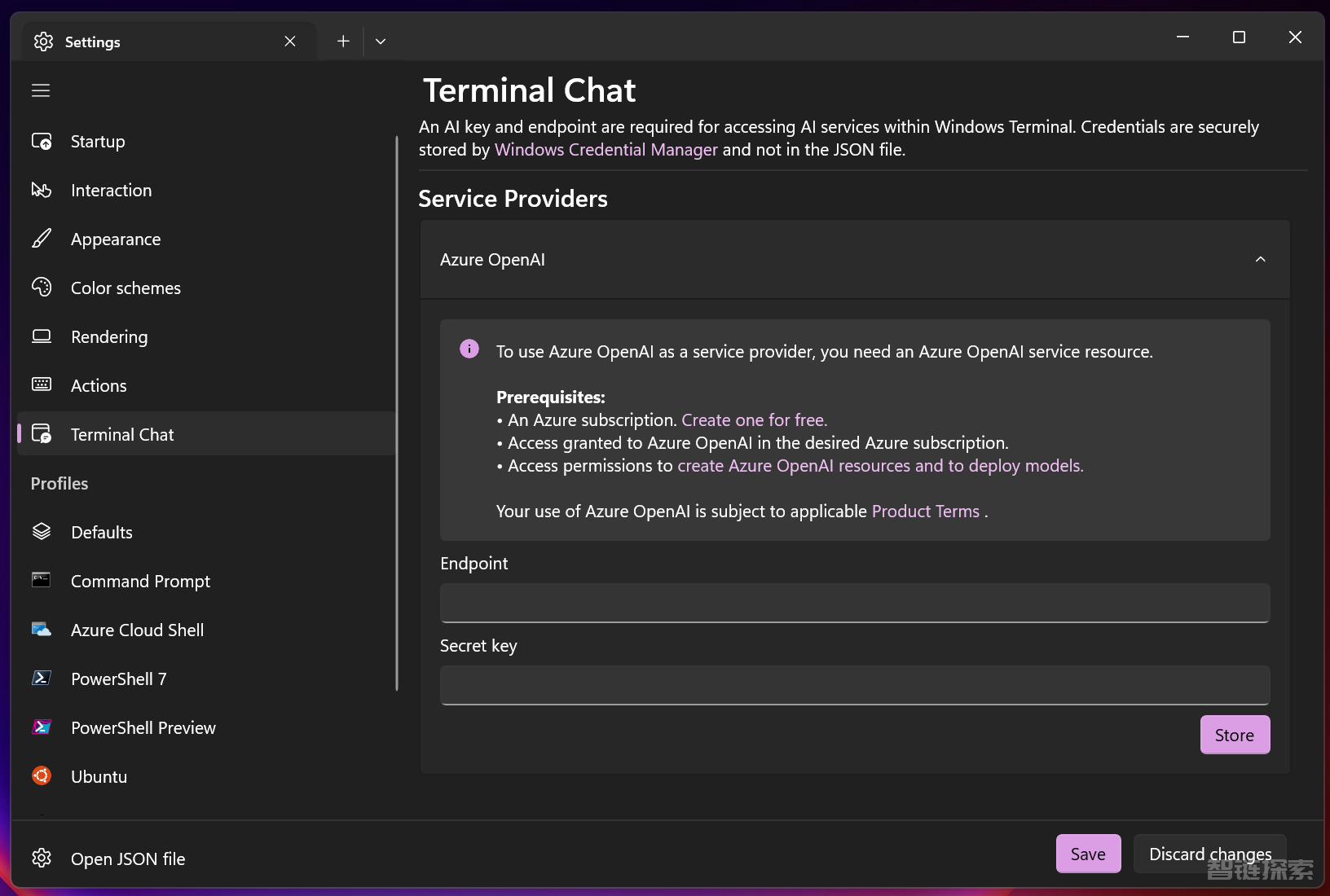Click the sidebar vertical scrollbar
Viewport: 1330px width, 896px height.
coord(397,413)
